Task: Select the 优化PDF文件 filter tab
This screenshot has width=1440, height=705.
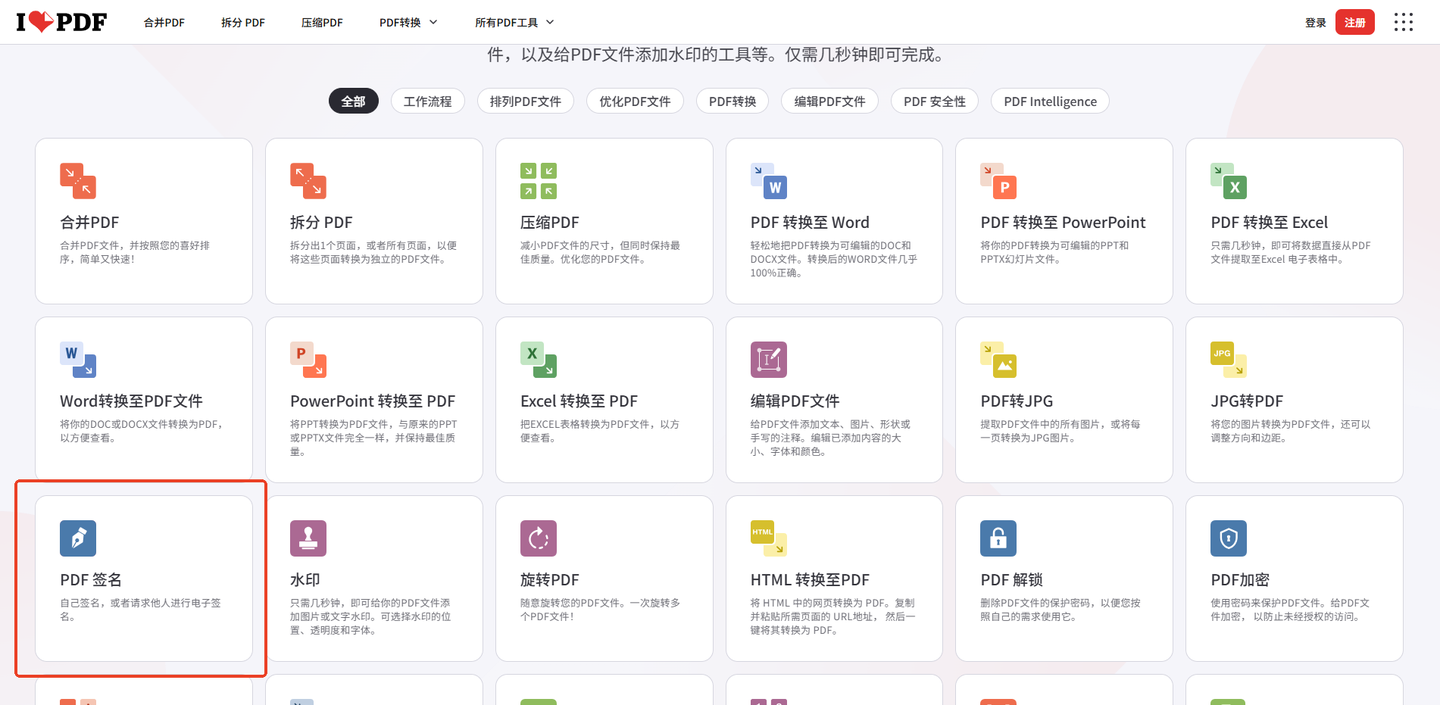Action: 635,101
